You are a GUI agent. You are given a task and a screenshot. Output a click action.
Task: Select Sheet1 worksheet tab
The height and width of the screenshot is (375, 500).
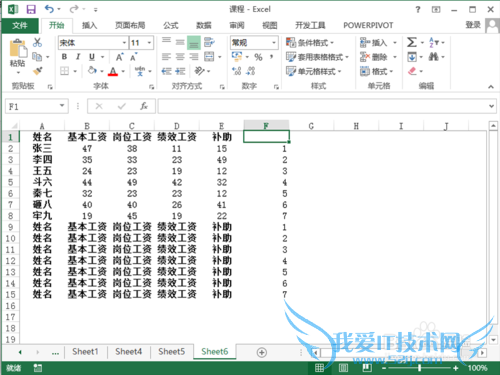(x=85, y=352)
